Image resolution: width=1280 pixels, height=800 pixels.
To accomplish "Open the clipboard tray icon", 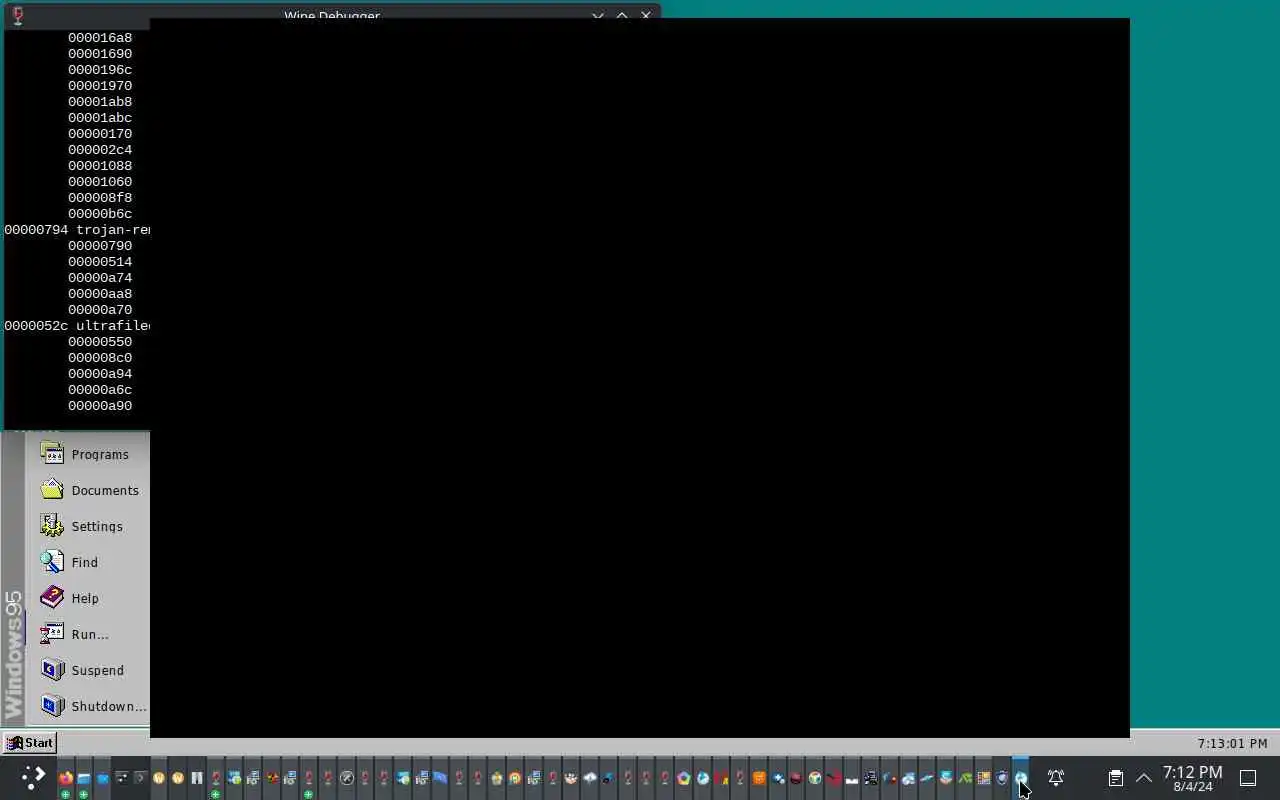I will coord(1116,778).
